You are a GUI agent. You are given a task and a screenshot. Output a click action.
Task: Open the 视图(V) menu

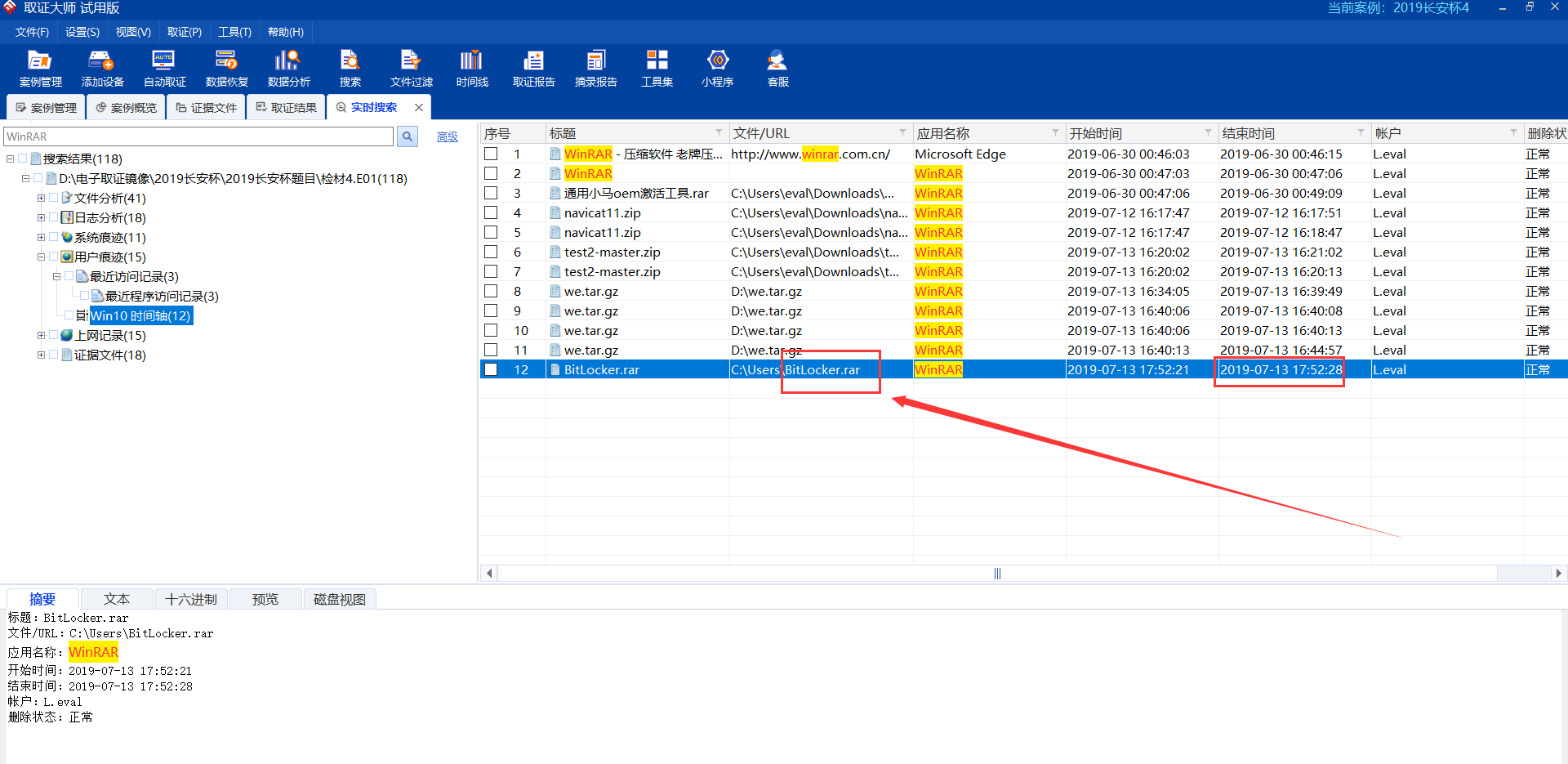coord(133,32)
